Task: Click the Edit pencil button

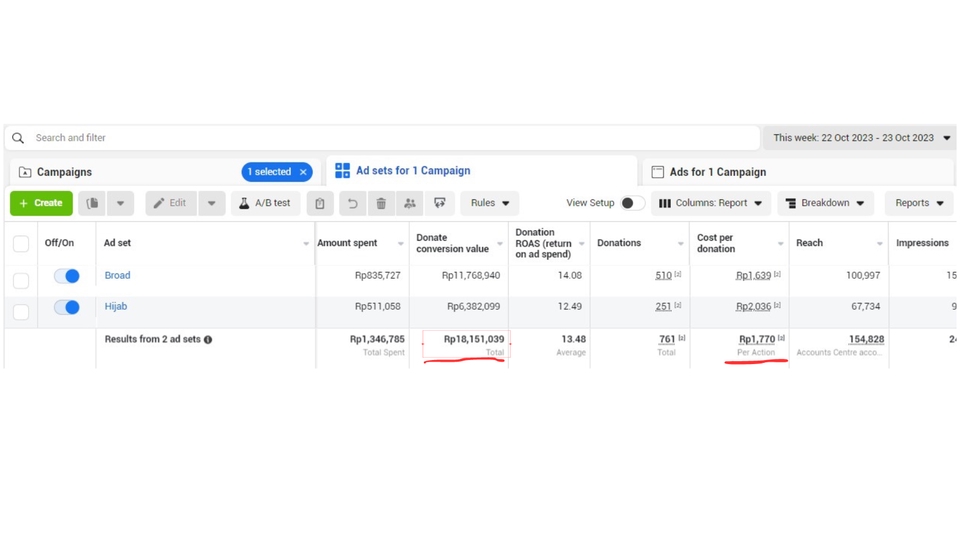Action: coord(171,203)
